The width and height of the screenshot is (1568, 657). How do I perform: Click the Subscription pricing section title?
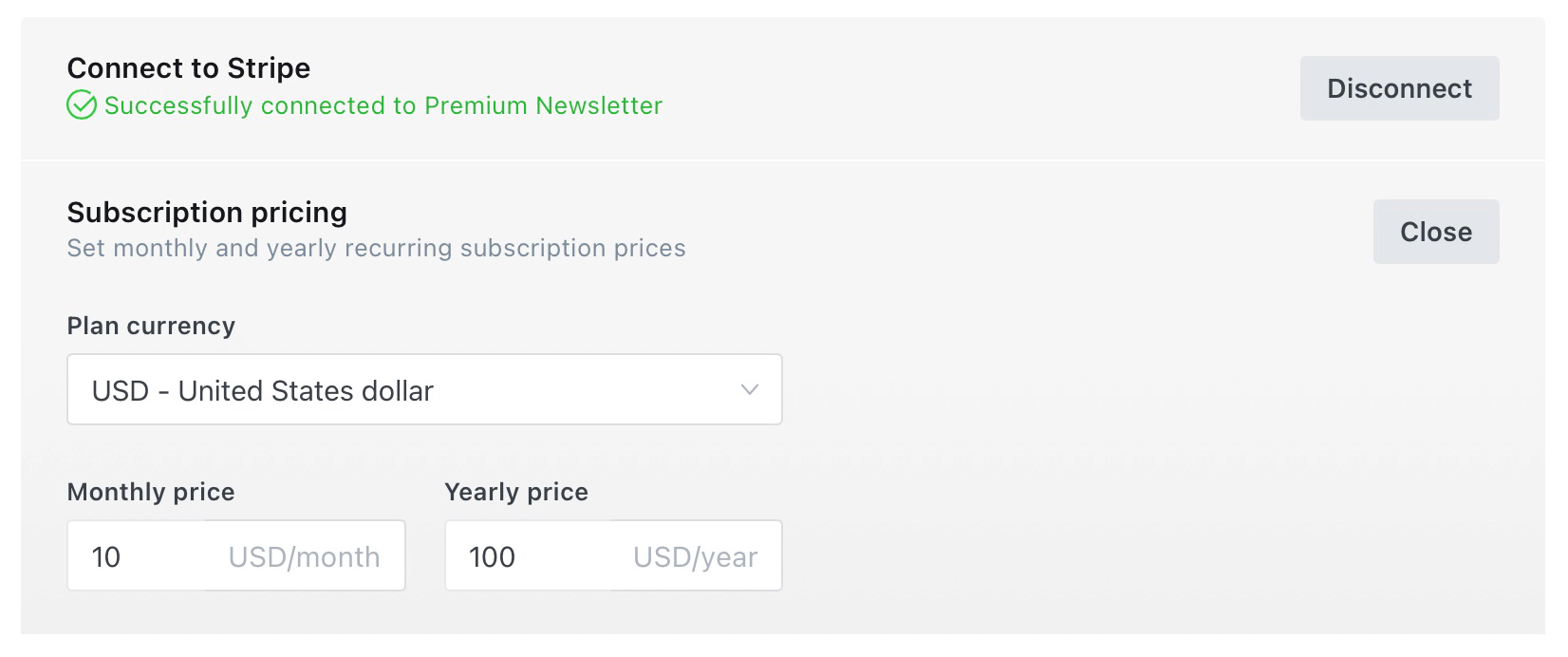tap(206, 212)
